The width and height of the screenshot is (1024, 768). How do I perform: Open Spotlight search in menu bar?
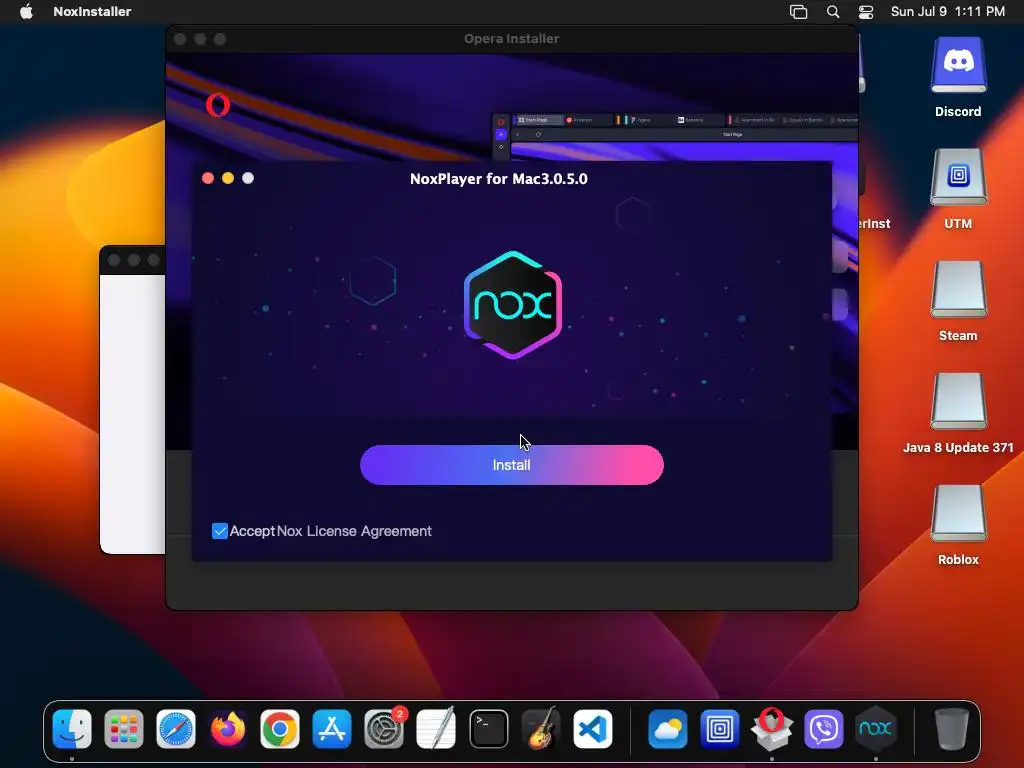[x=833, y=12]
